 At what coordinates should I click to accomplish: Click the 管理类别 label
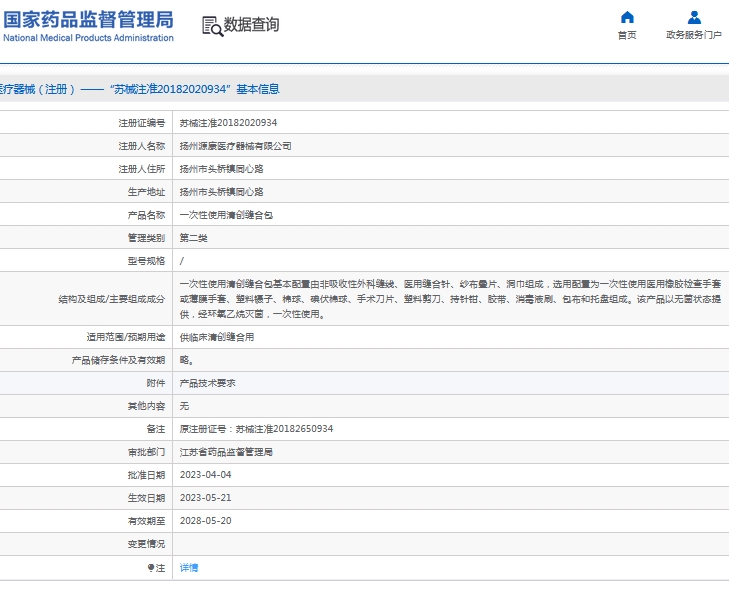146,238
